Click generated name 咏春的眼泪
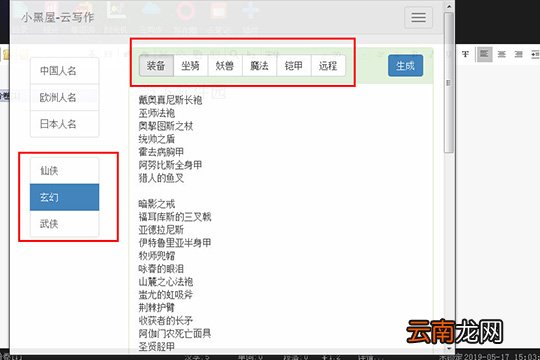 (161, 269)
